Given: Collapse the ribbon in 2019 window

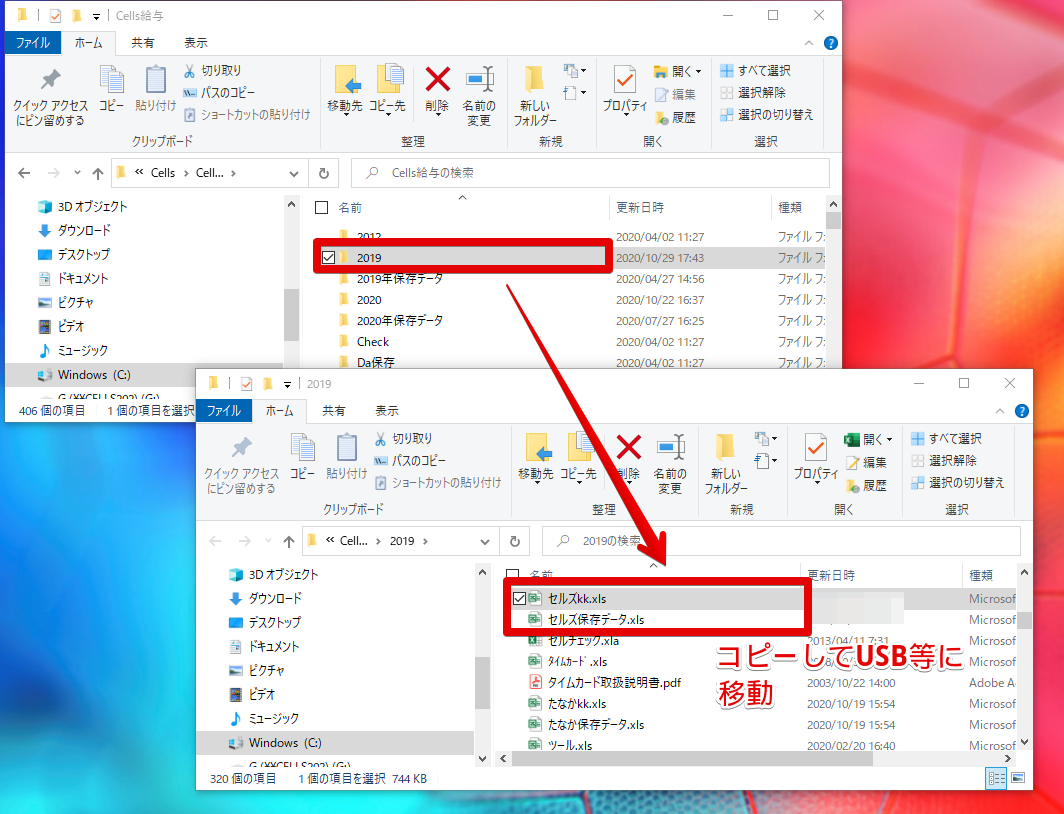Looking at the screenshot, I should tap(1000, 411).
